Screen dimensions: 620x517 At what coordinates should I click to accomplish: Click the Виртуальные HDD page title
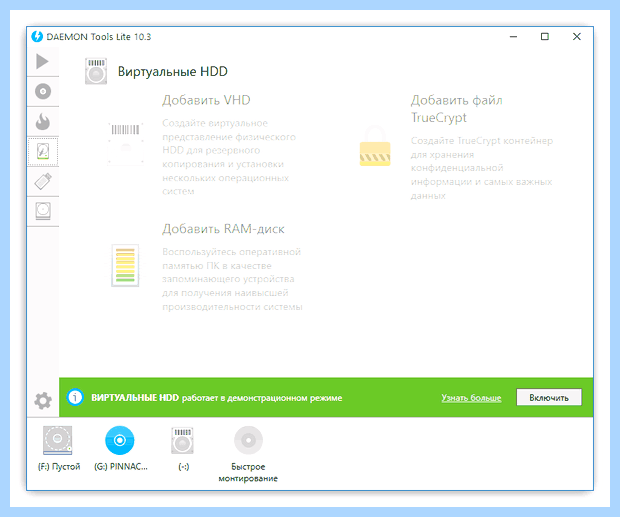[x=173, y=72]
